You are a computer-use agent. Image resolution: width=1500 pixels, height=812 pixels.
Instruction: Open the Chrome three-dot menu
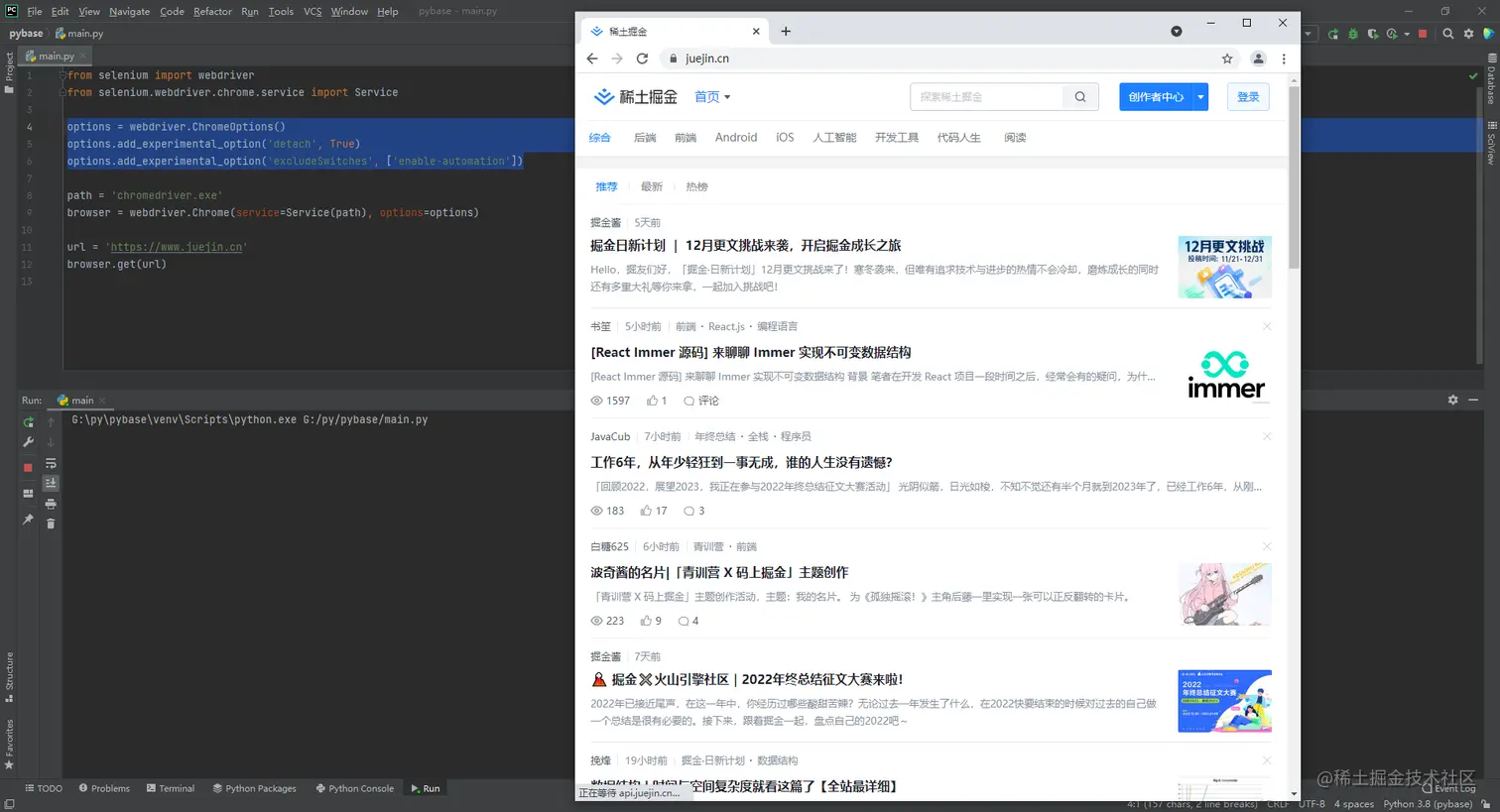point(1284,58)
